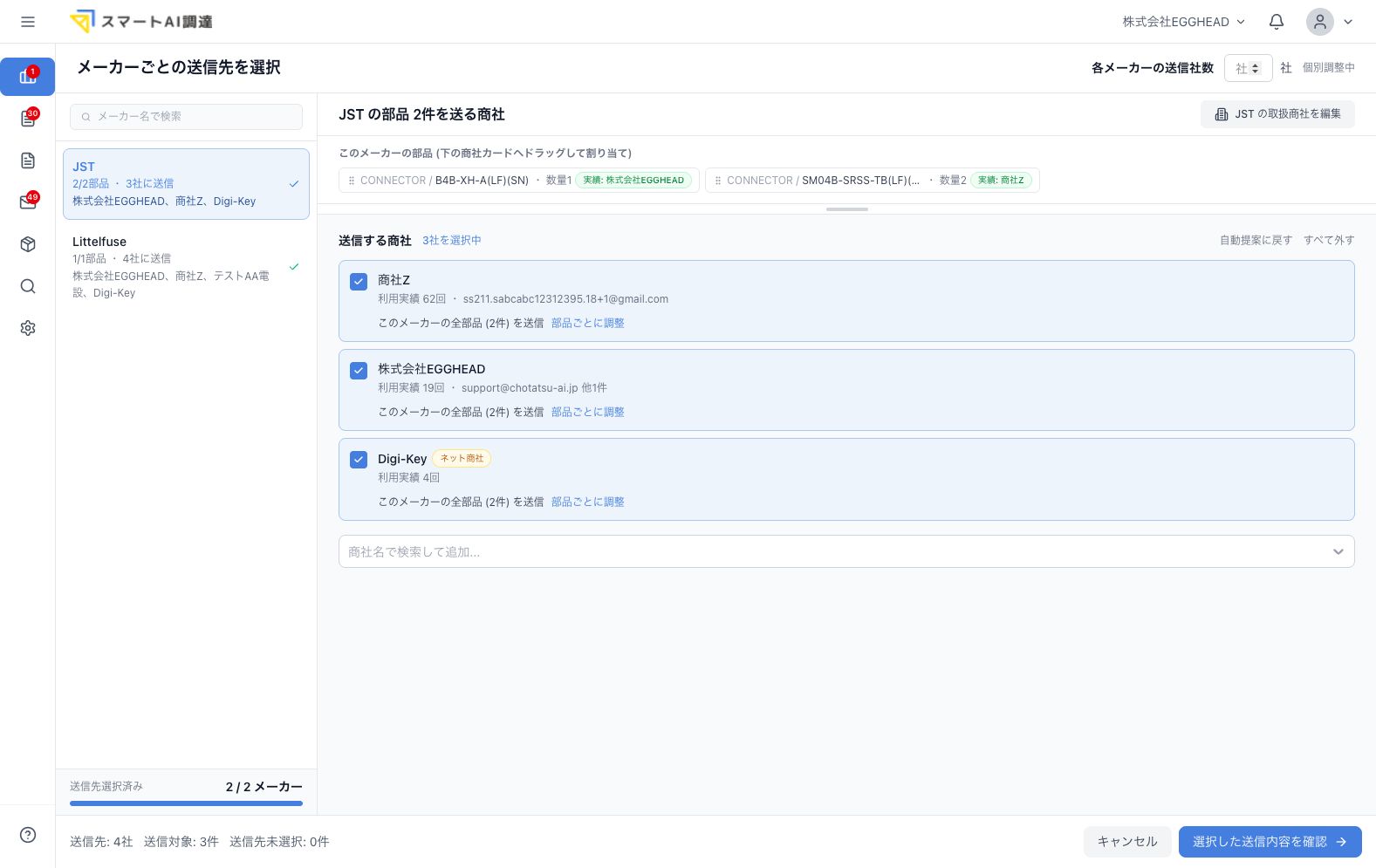
Task: Click the SM04B-SRSS-TB(LF) part chip
Action: [873, 181]
